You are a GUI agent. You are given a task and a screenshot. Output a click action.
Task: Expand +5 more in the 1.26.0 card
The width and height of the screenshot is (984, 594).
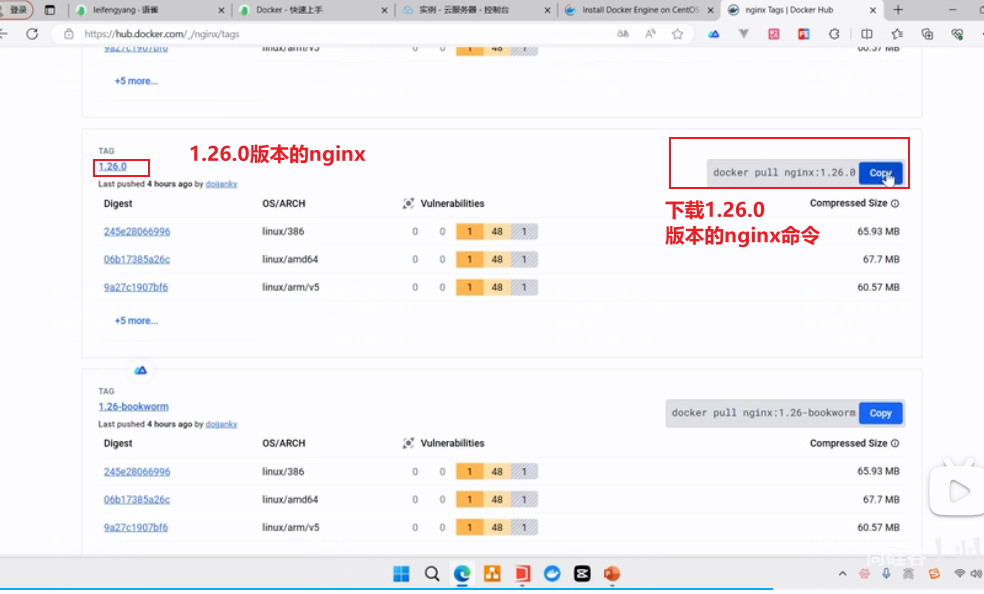(x=136, y=321)
